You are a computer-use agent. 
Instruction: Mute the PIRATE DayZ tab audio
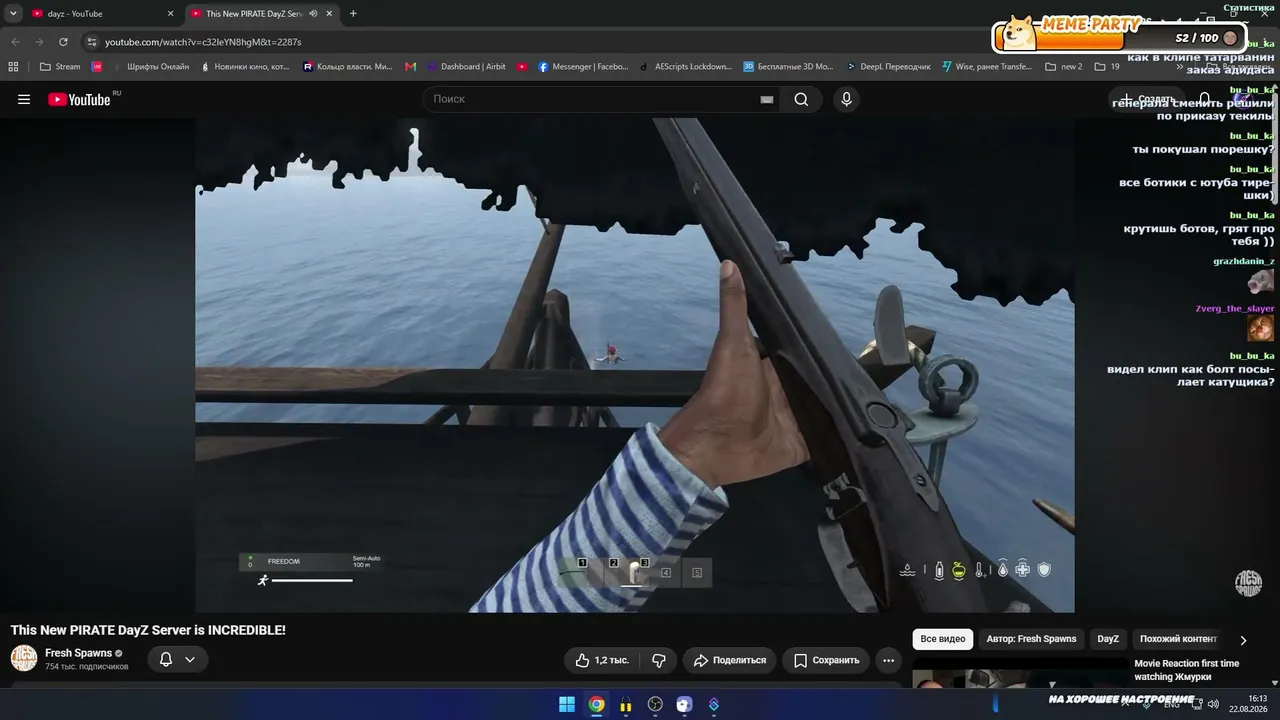313,14
